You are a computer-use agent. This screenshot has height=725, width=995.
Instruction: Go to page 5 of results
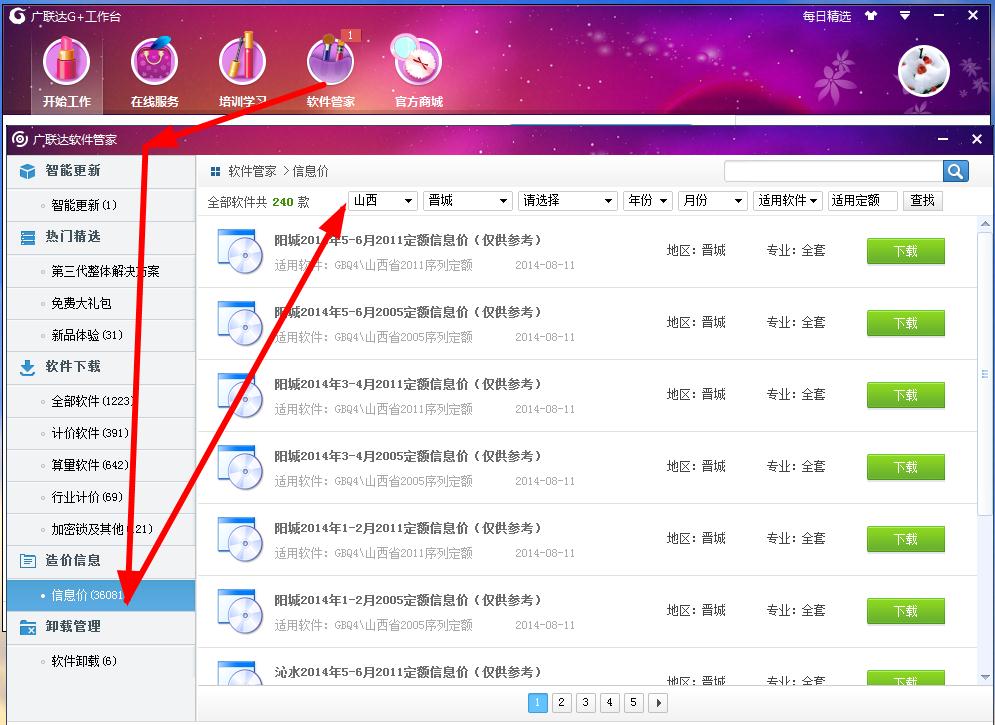[x=633, y=702]
